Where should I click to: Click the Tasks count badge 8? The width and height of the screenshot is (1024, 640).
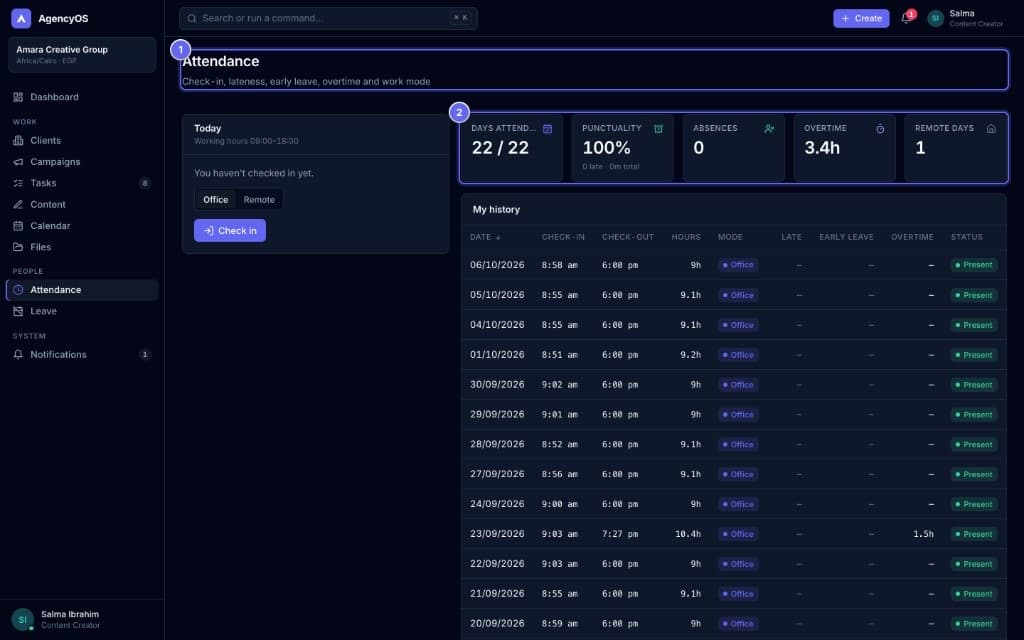click(144, 184)
